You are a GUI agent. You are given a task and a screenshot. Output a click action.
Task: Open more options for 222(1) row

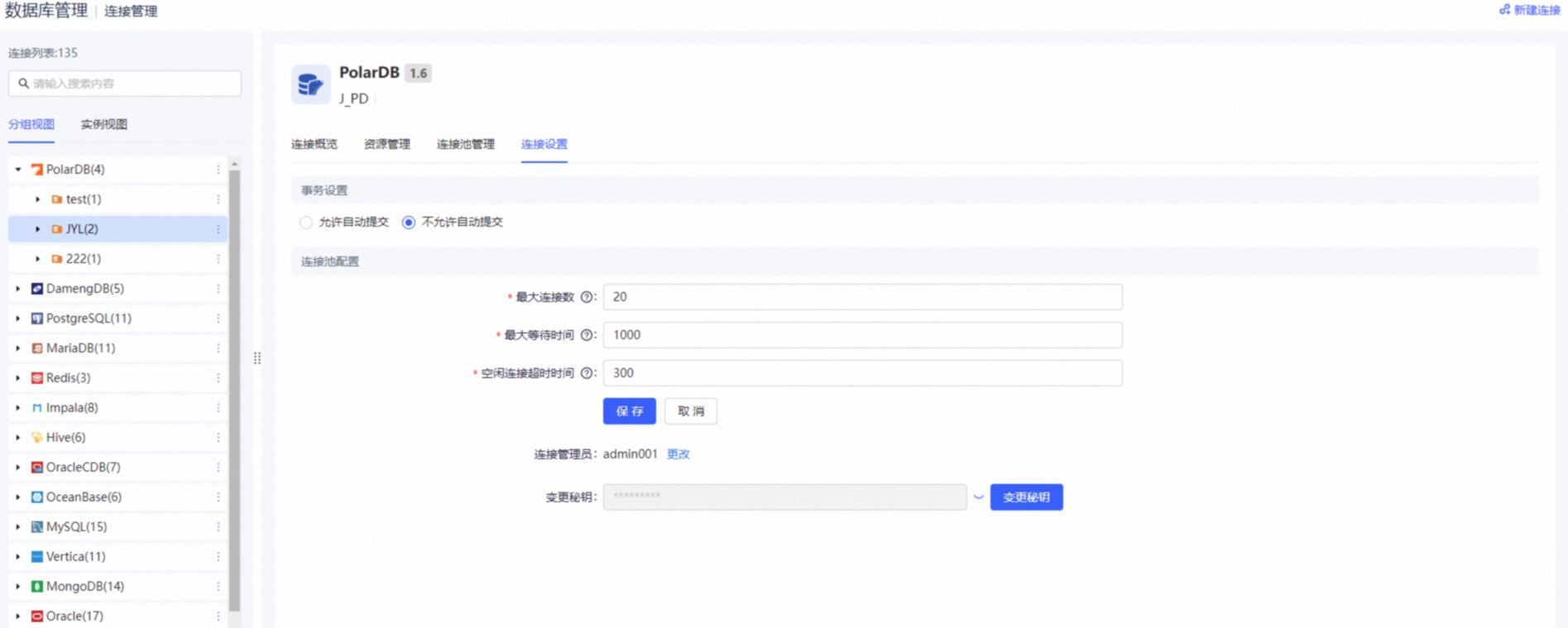[x=218, y=259]
